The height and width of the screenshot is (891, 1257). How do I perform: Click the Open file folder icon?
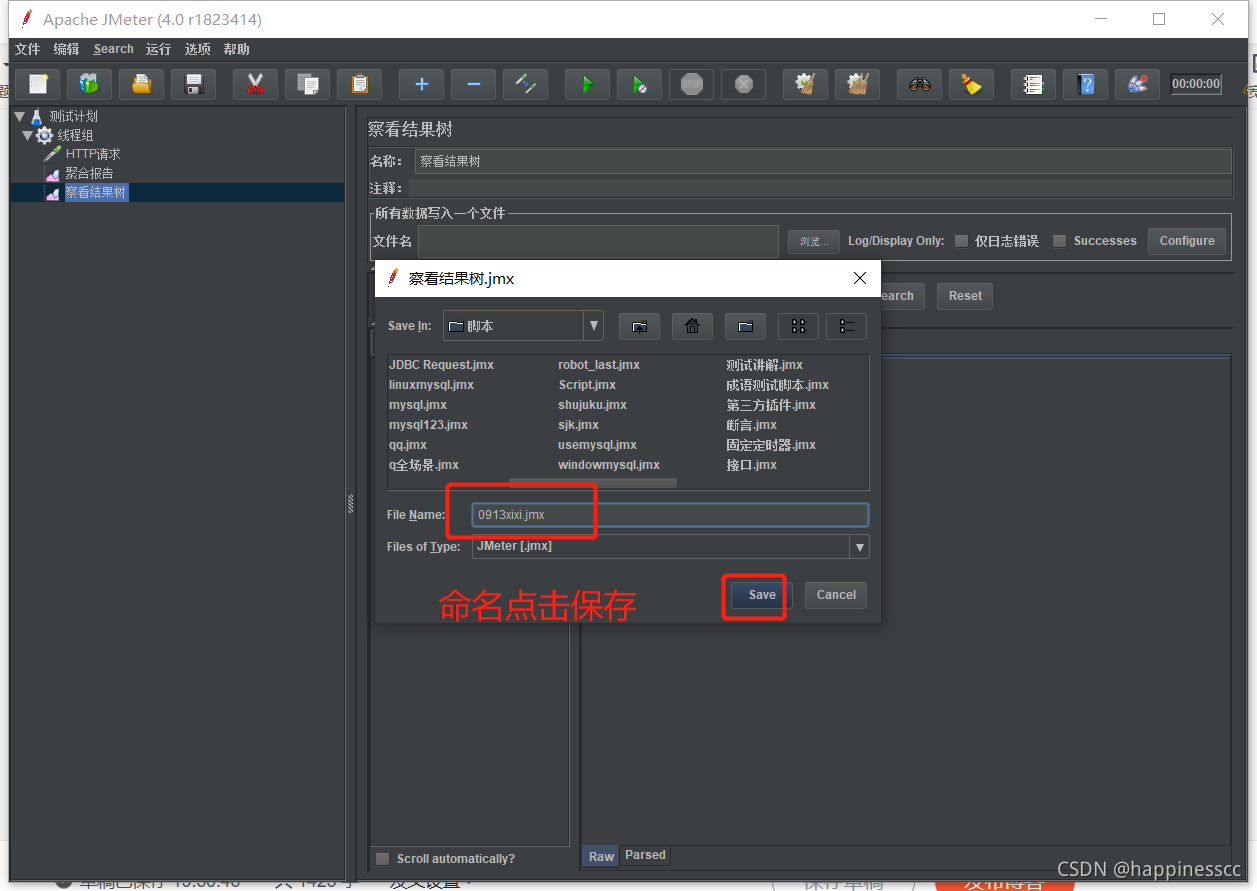tap(142, 84)
